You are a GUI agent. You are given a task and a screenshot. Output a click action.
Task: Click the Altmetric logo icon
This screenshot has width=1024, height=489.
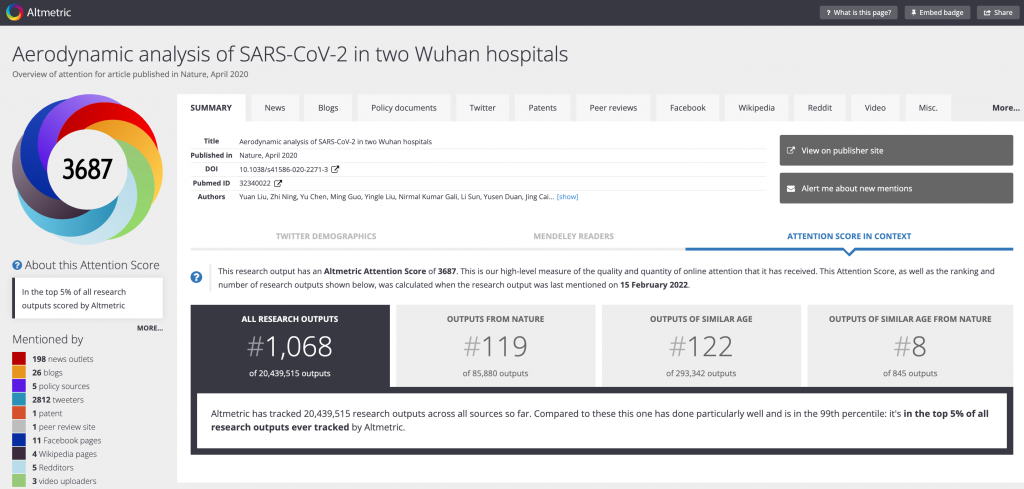point(14,12)
